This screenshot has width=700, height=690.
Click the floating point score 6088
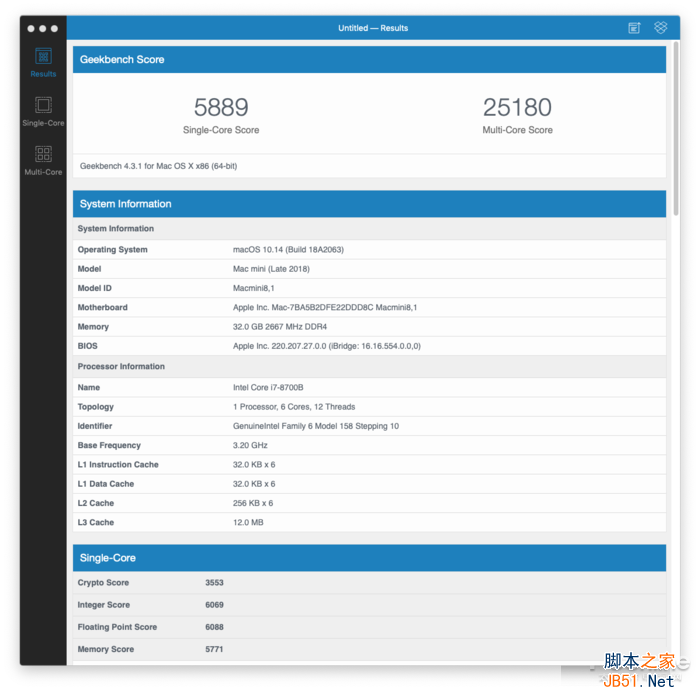point(214,627)
